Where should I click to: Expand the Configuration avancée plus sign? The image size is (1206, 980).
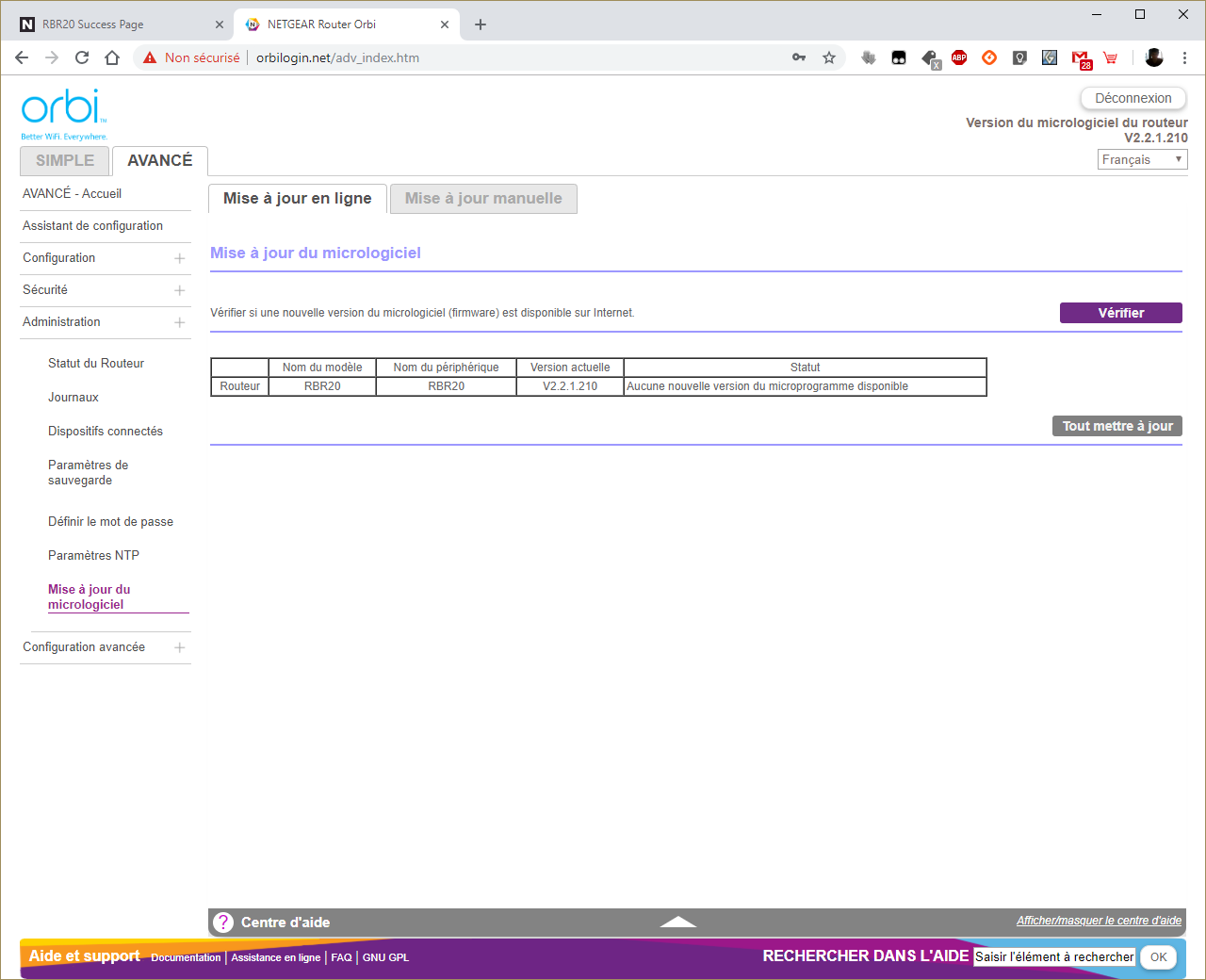[179, 647]
